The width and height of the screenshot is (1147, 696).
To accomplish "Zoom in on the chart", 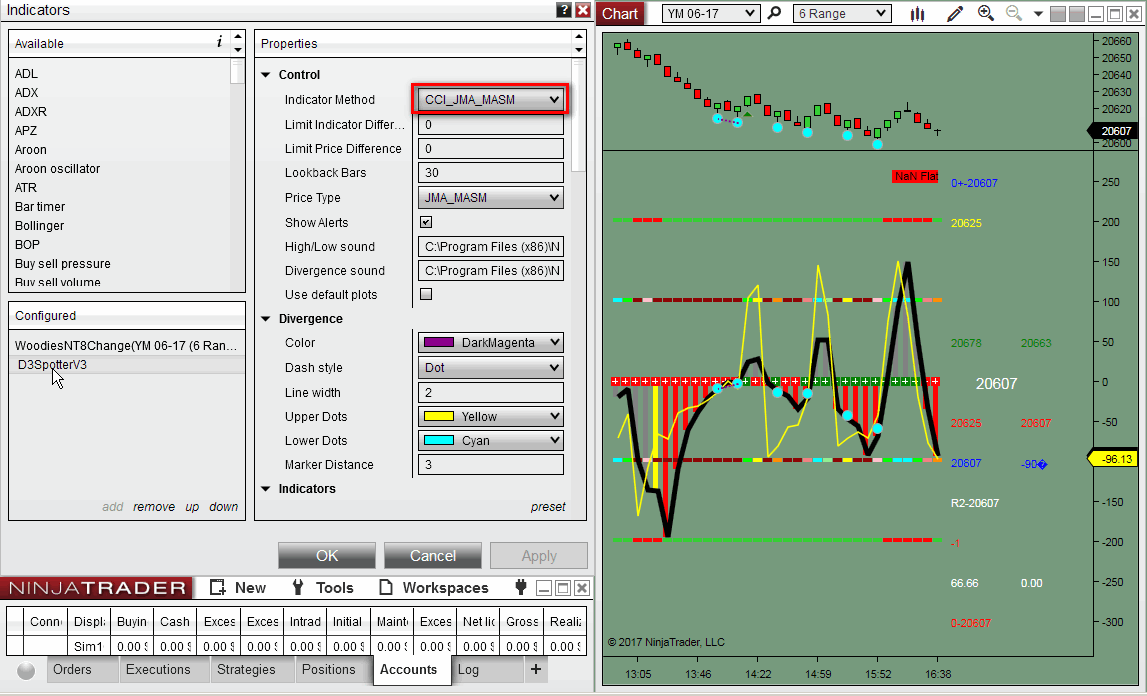I will point(986,13).
